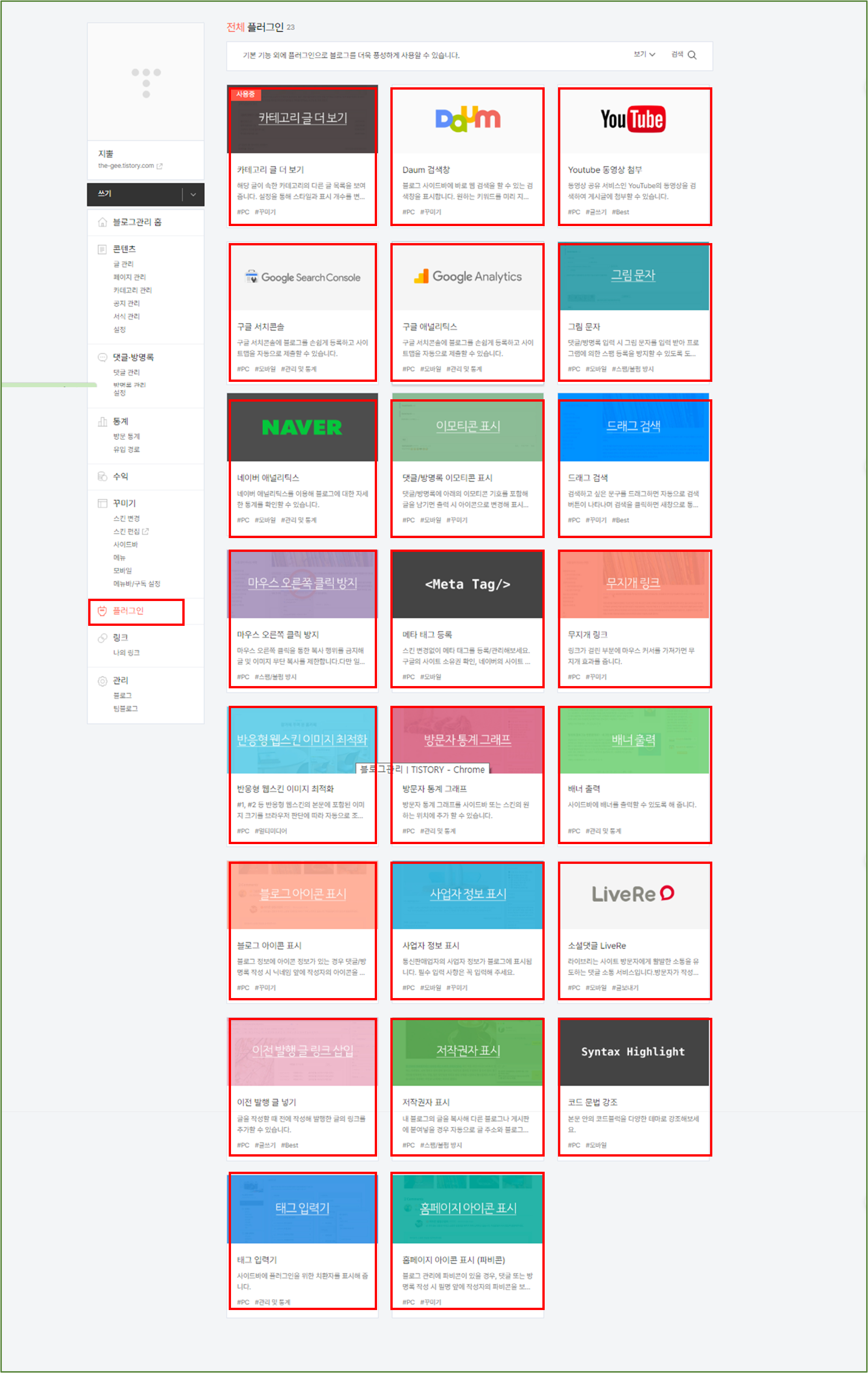Click the NAVER logo plugin
The height and width of the screenshot is (1373, 868).
tap(303, 428)
